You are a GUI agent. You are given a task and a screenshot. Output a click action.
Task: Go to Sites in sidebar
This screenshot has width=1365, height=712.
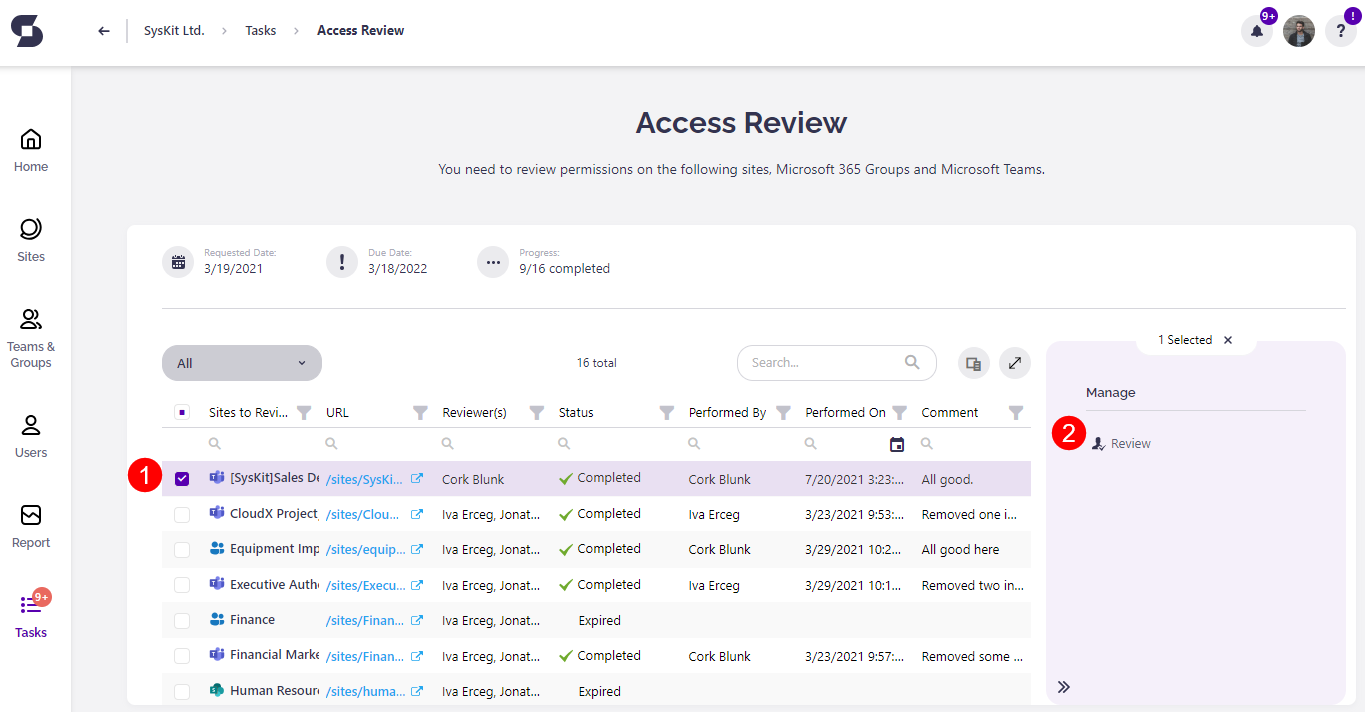tap(31, 240)
